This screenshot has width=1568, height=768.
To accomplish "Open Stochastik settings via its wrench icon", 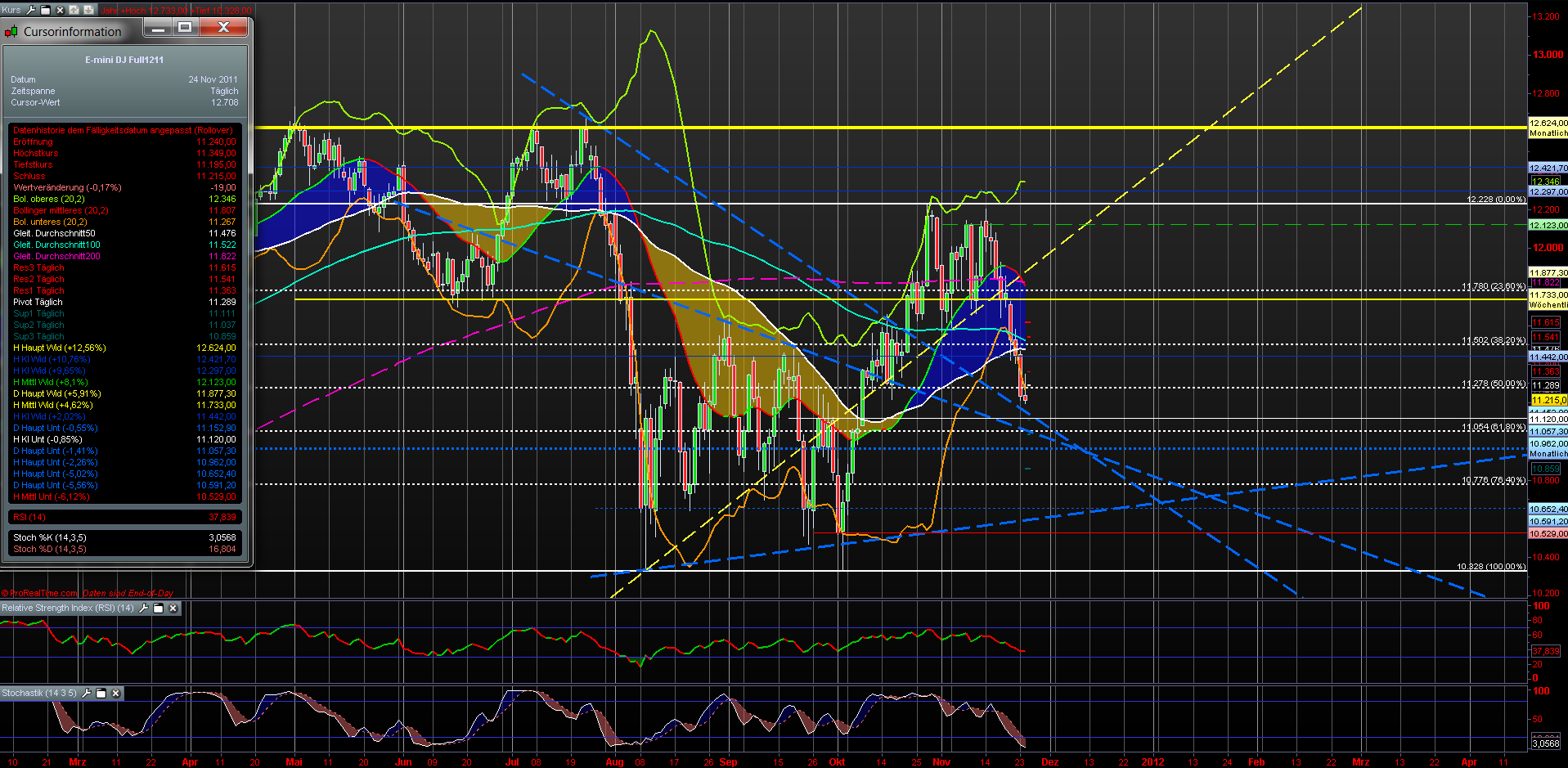I will pyautogui.click(x=87, y=693).
